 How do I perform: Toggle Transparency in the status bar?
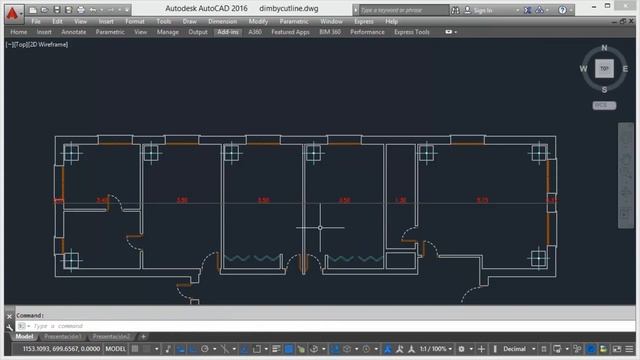coord(289,349)
